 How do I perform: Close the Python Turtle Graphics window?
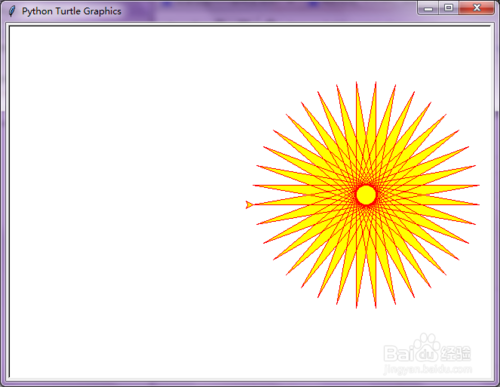click(x=477, y=8)
